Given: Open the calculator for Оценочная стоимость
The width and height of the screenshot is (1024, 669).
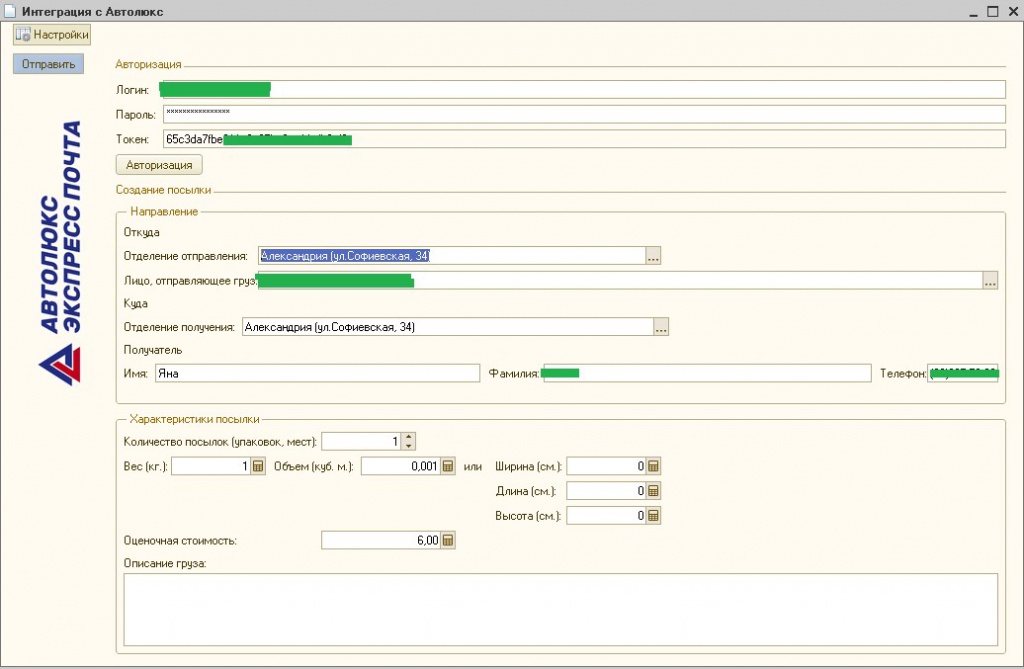Looking at the screenshot, I should pos(448,540).
